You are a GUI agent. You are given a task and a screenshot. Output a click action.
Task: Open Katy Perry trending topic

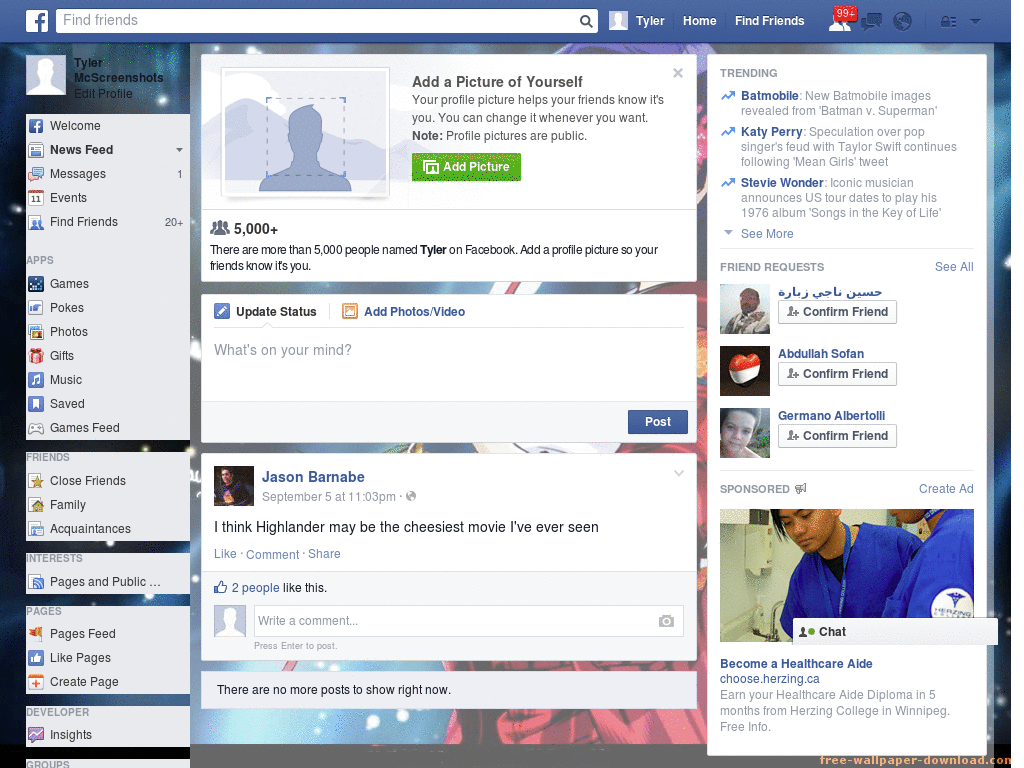pos(771,131)
